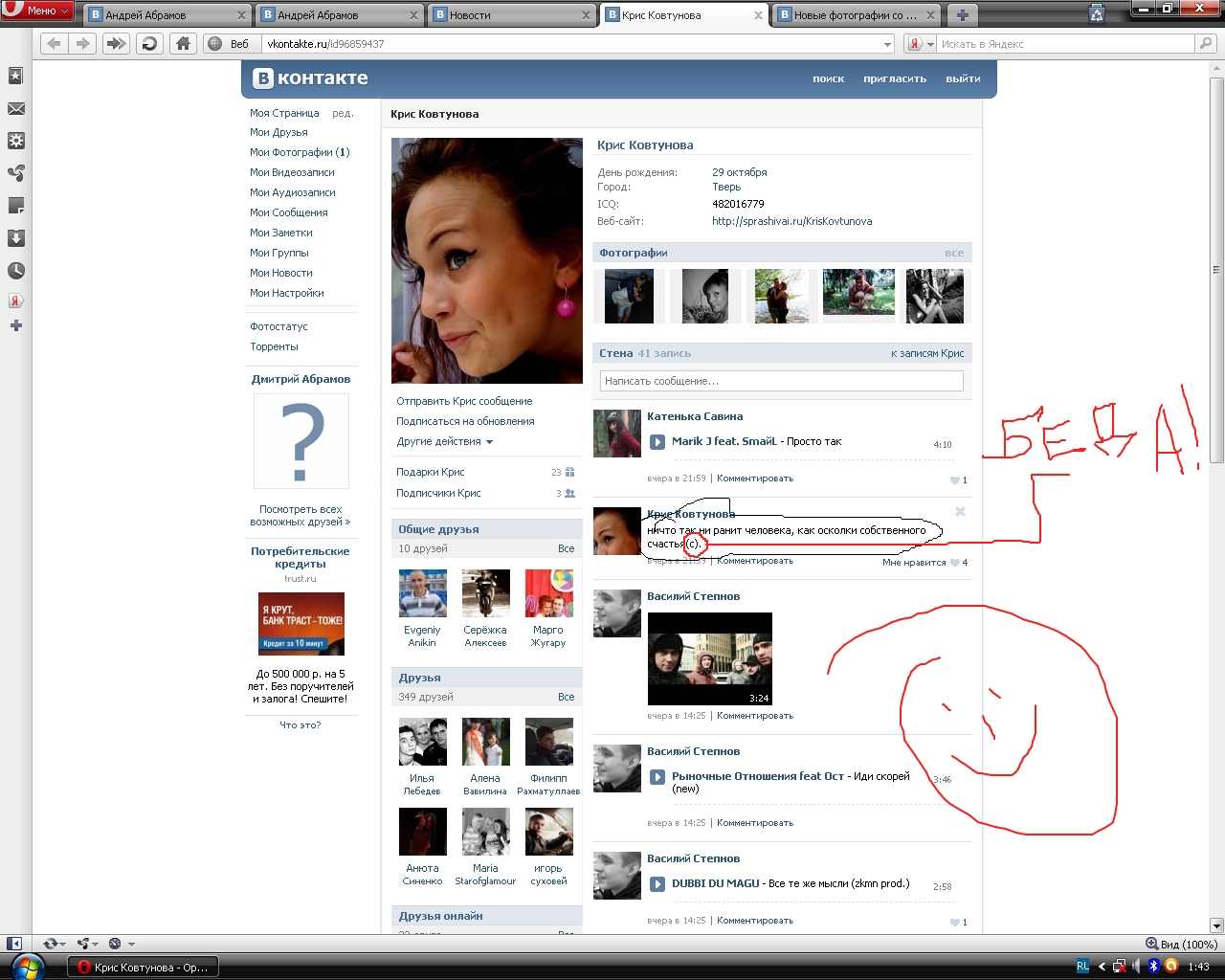Open Yandex panel icon in sidebar
The width and height of the screenshot is (1225, 980).
[x=15, y=301]
